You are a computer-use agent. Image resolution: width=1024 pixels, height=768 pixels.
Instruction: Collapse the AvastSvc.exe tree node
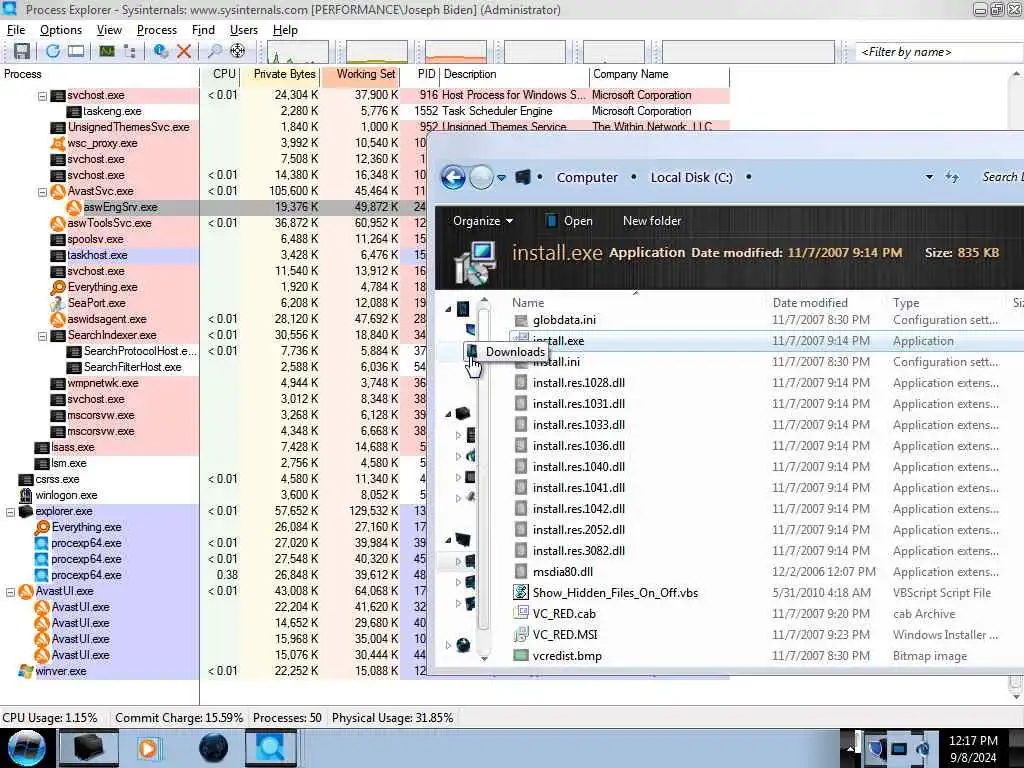(x=42, y=192)
